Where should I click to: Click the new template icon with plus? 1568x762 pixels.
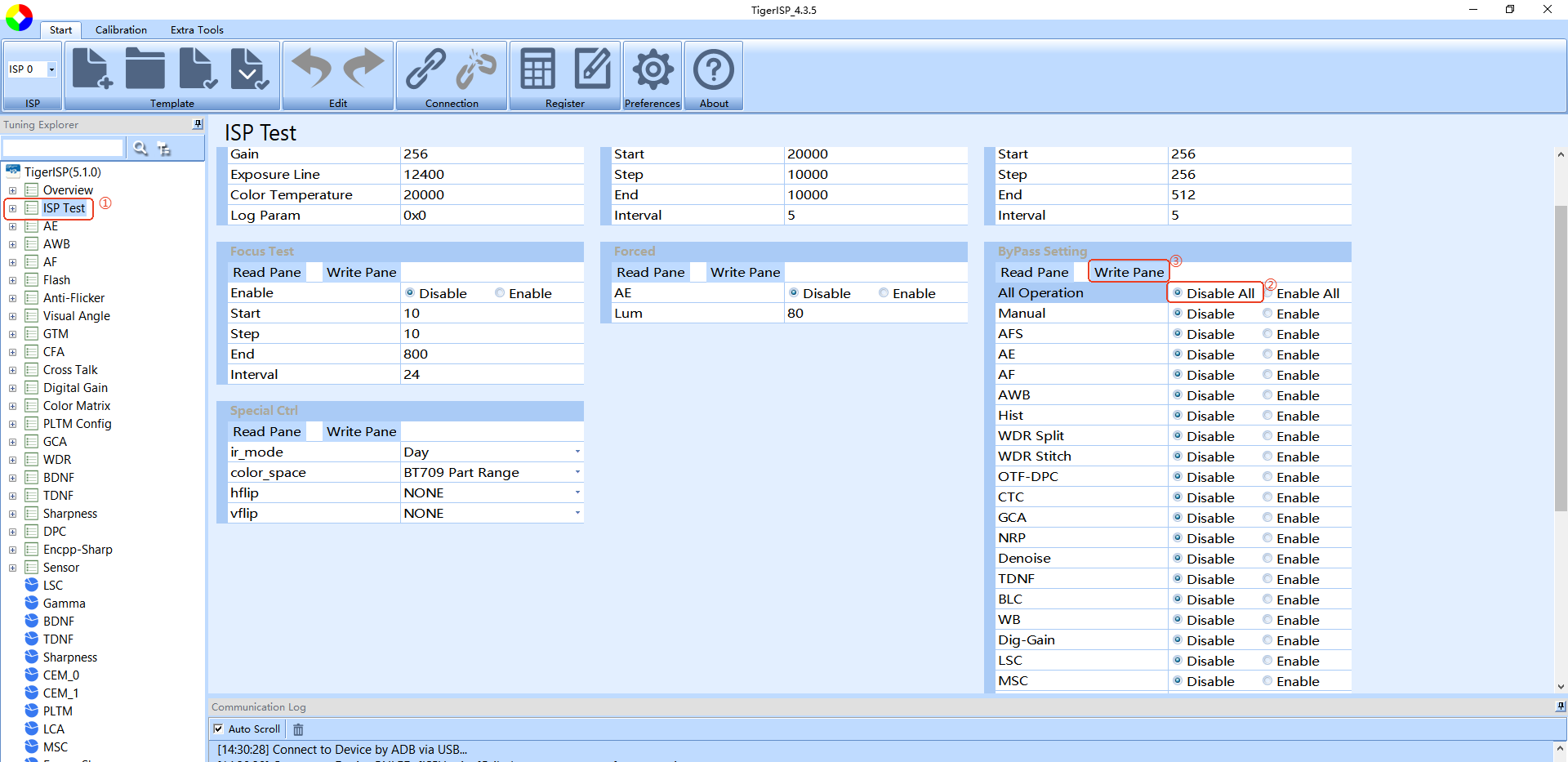[x=92, y=69]
